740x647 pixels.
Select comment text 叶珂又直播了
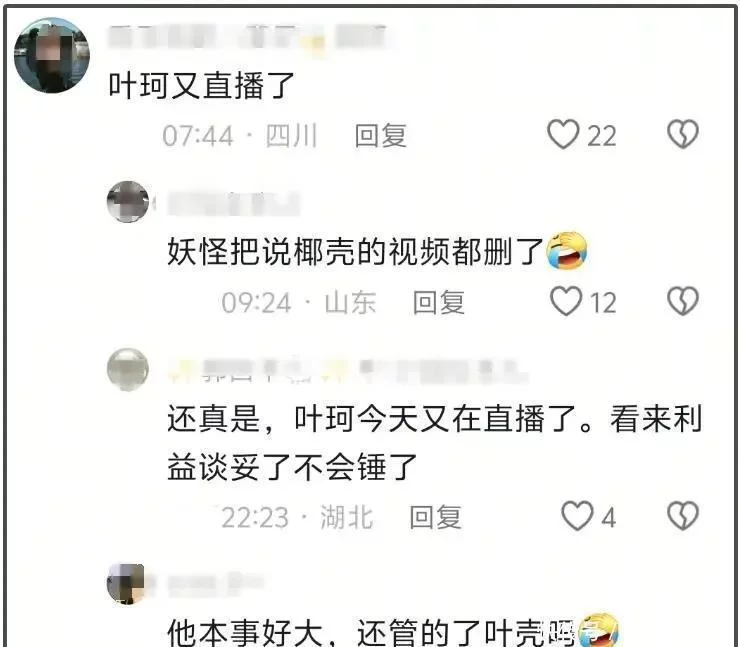[202, 86]
